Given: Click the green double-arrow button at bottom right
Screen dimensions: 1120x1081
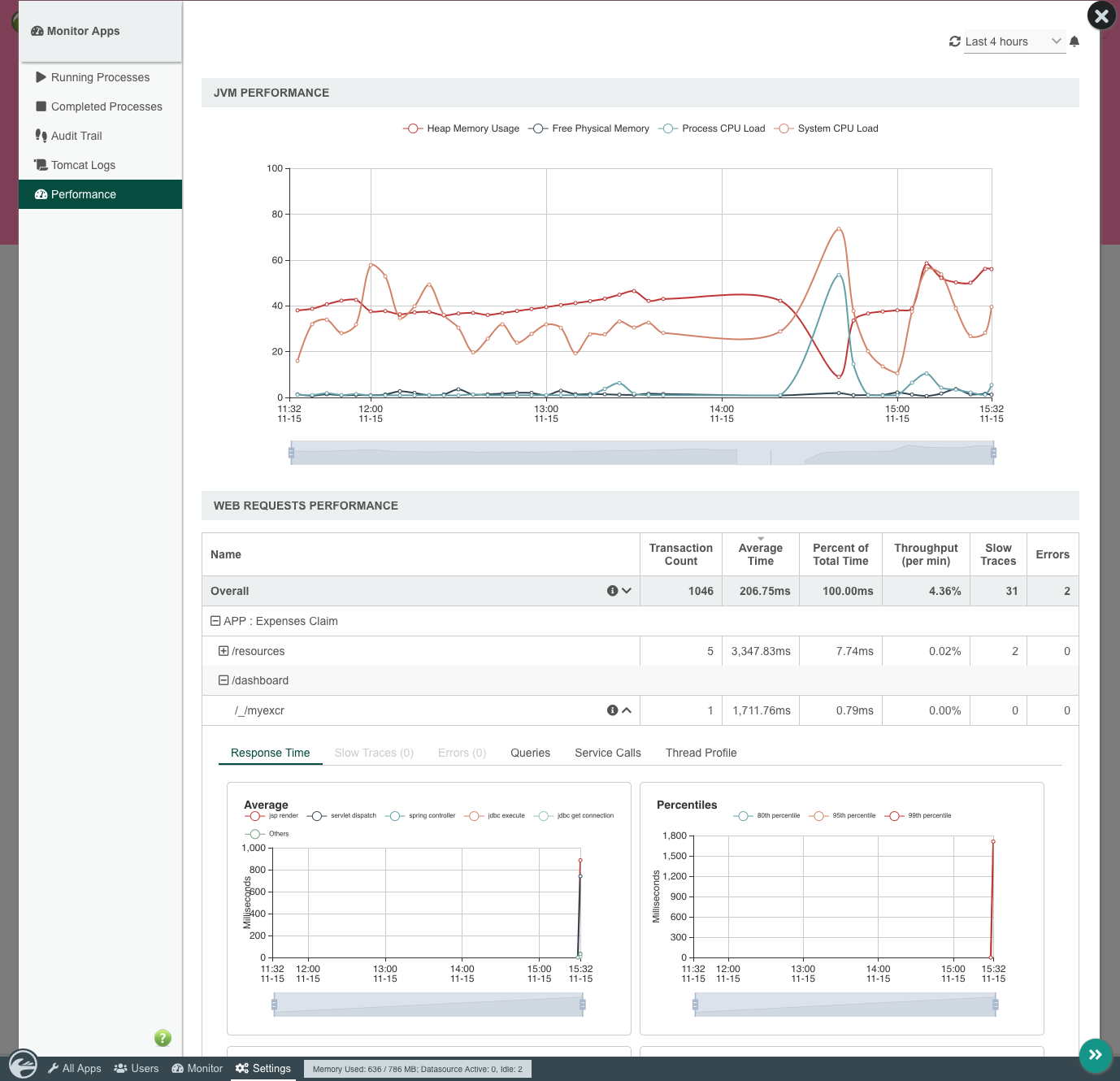Looking at the screenshot, I should pyautogui.click(x=1095, y=1055).
